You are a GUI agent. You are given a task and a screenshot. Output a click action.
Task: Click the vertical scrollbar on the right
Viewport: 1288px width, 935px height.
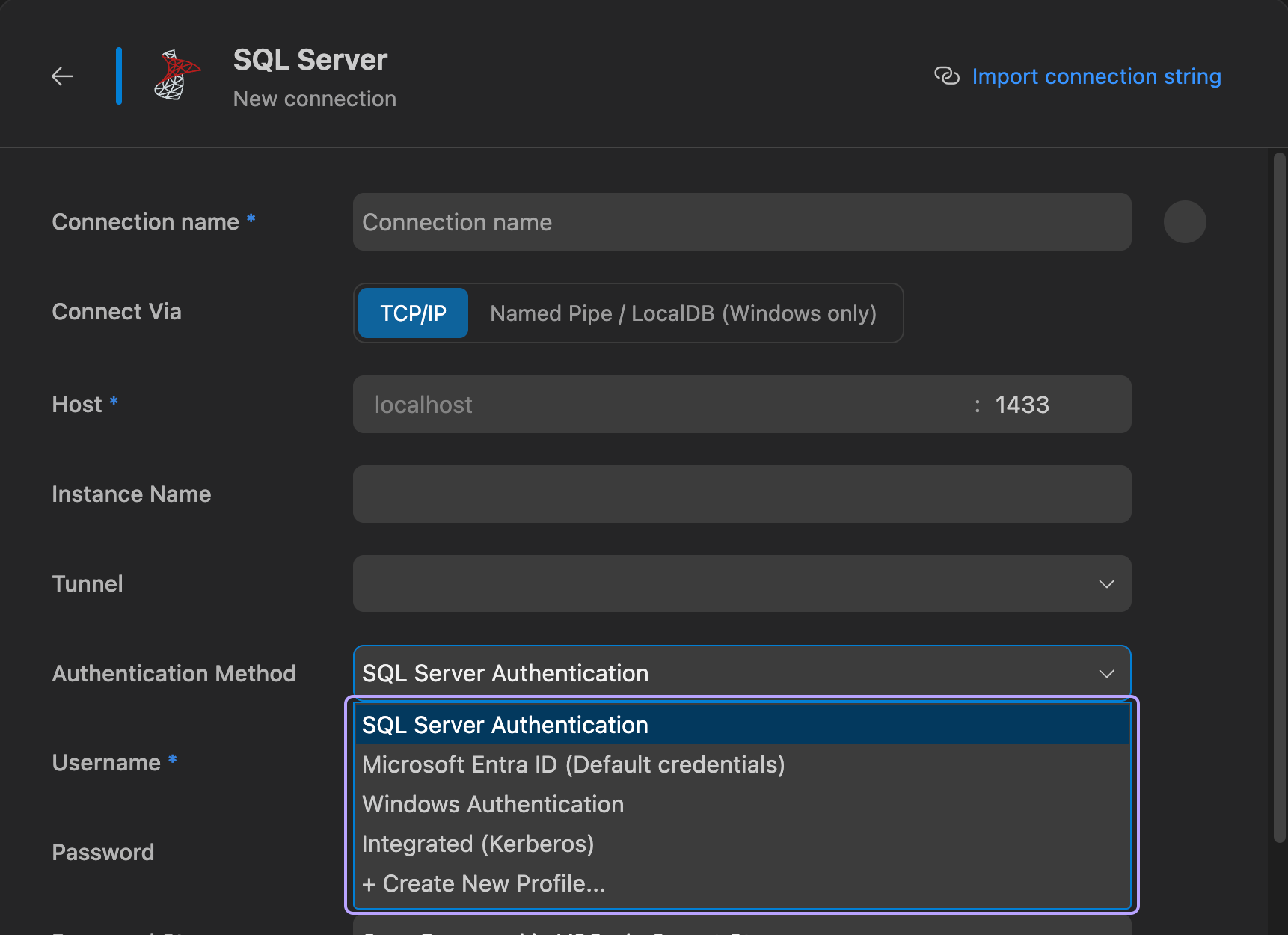pos(1279,497)
